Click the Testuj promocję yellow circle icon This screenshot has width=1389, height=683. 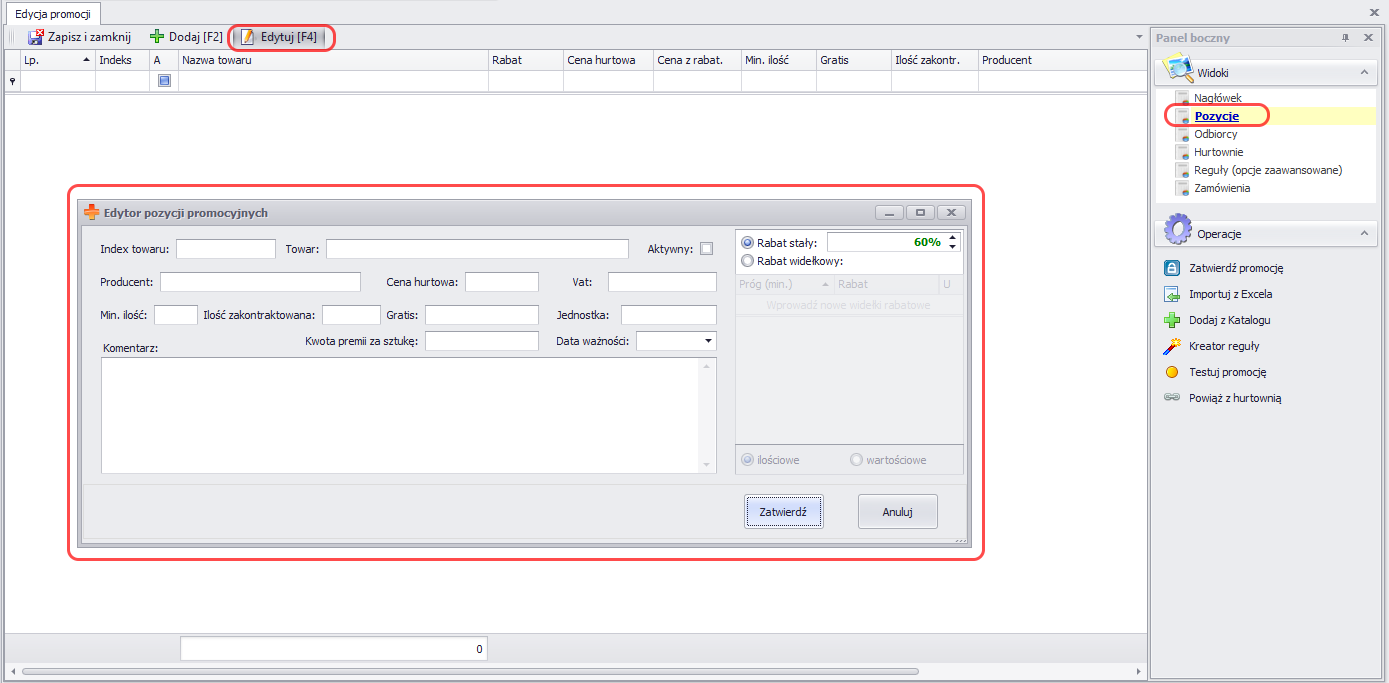pos(1172,372)
